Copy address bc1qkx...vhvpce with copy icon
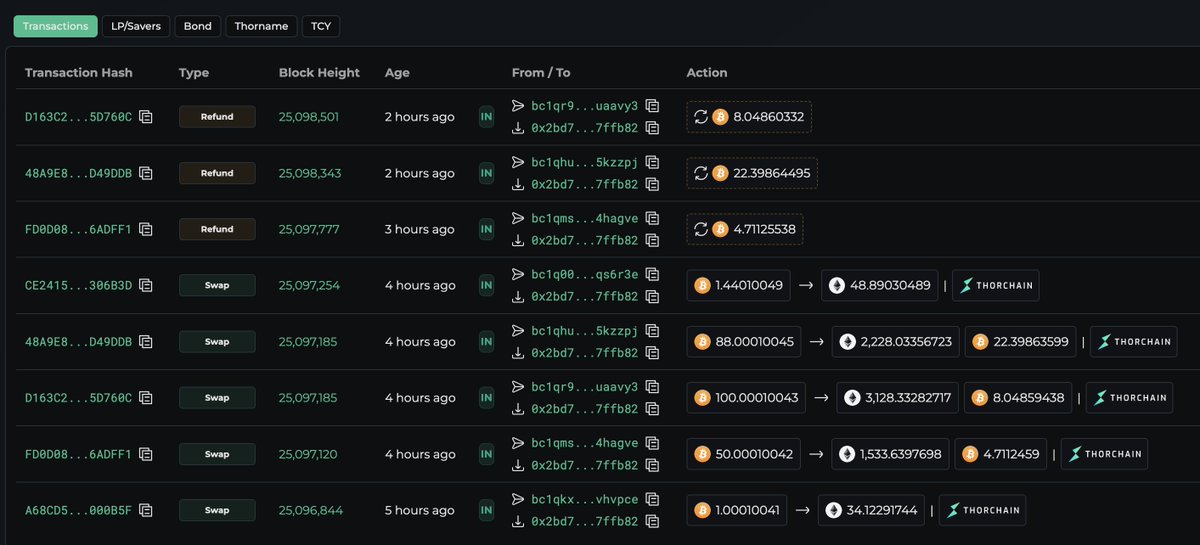This screenshot has height=545, width=1200. coord(652,499)
